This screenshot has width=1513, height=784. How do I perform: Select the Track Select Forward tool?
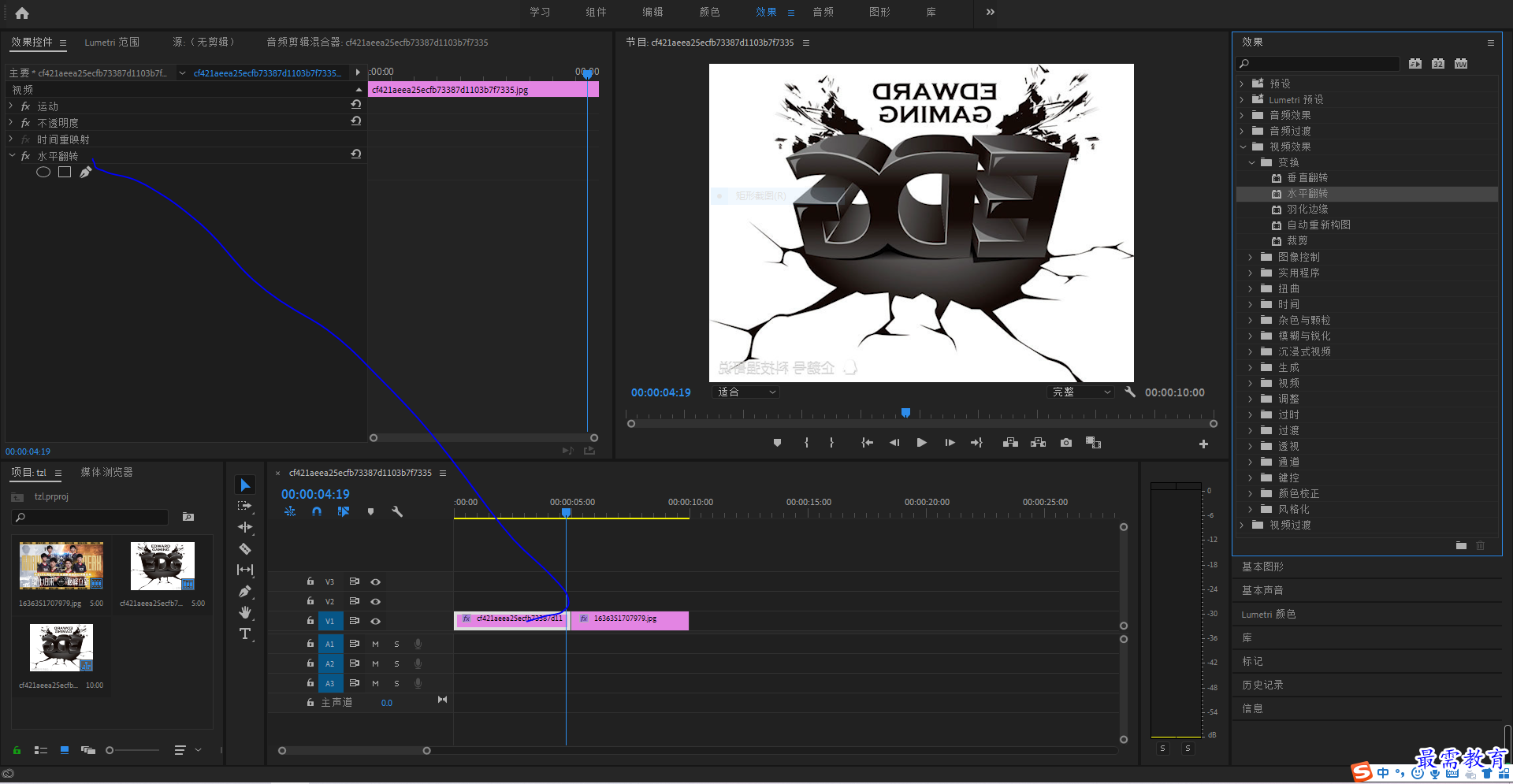245,506
